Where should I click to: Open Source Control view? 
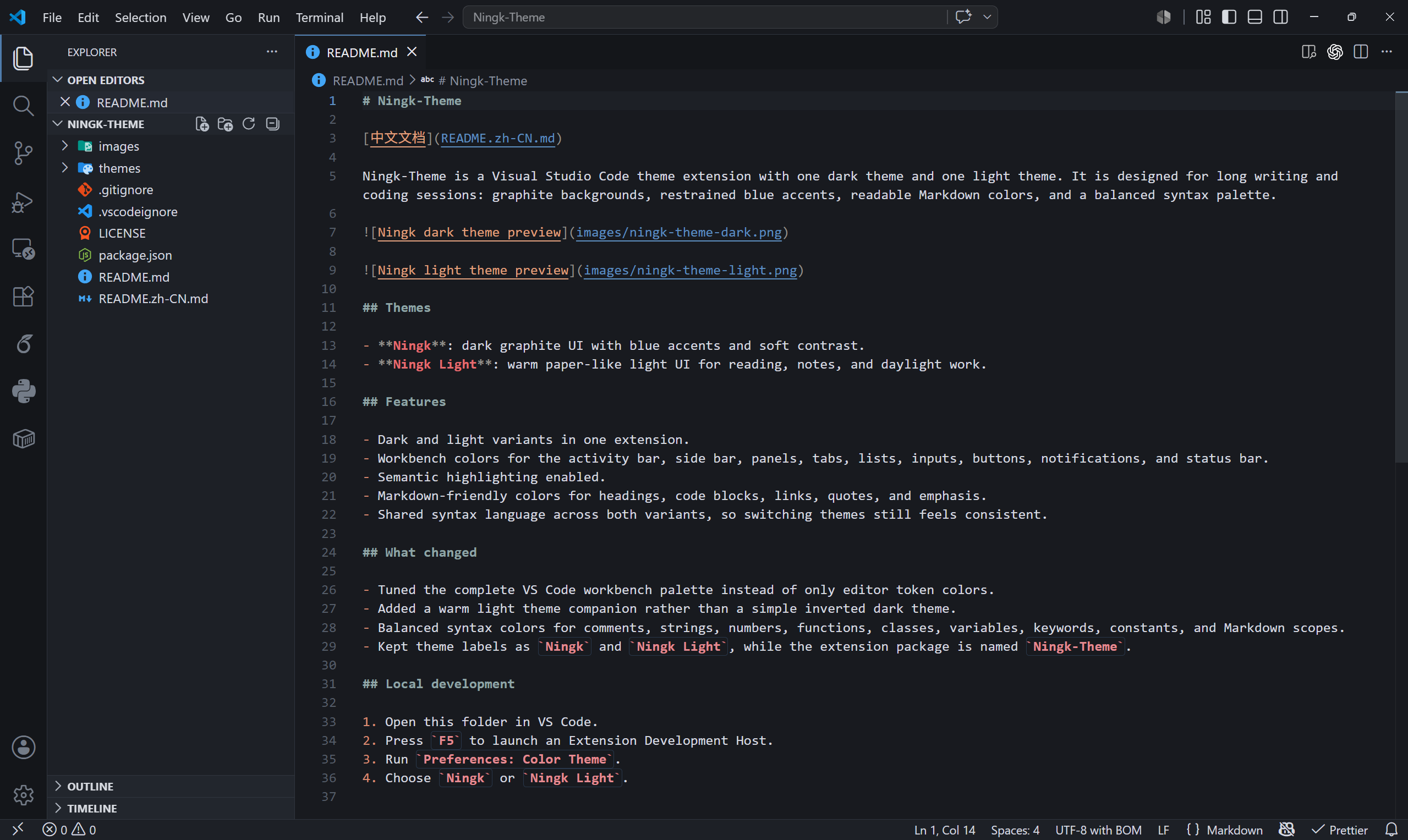click(23, 153)
